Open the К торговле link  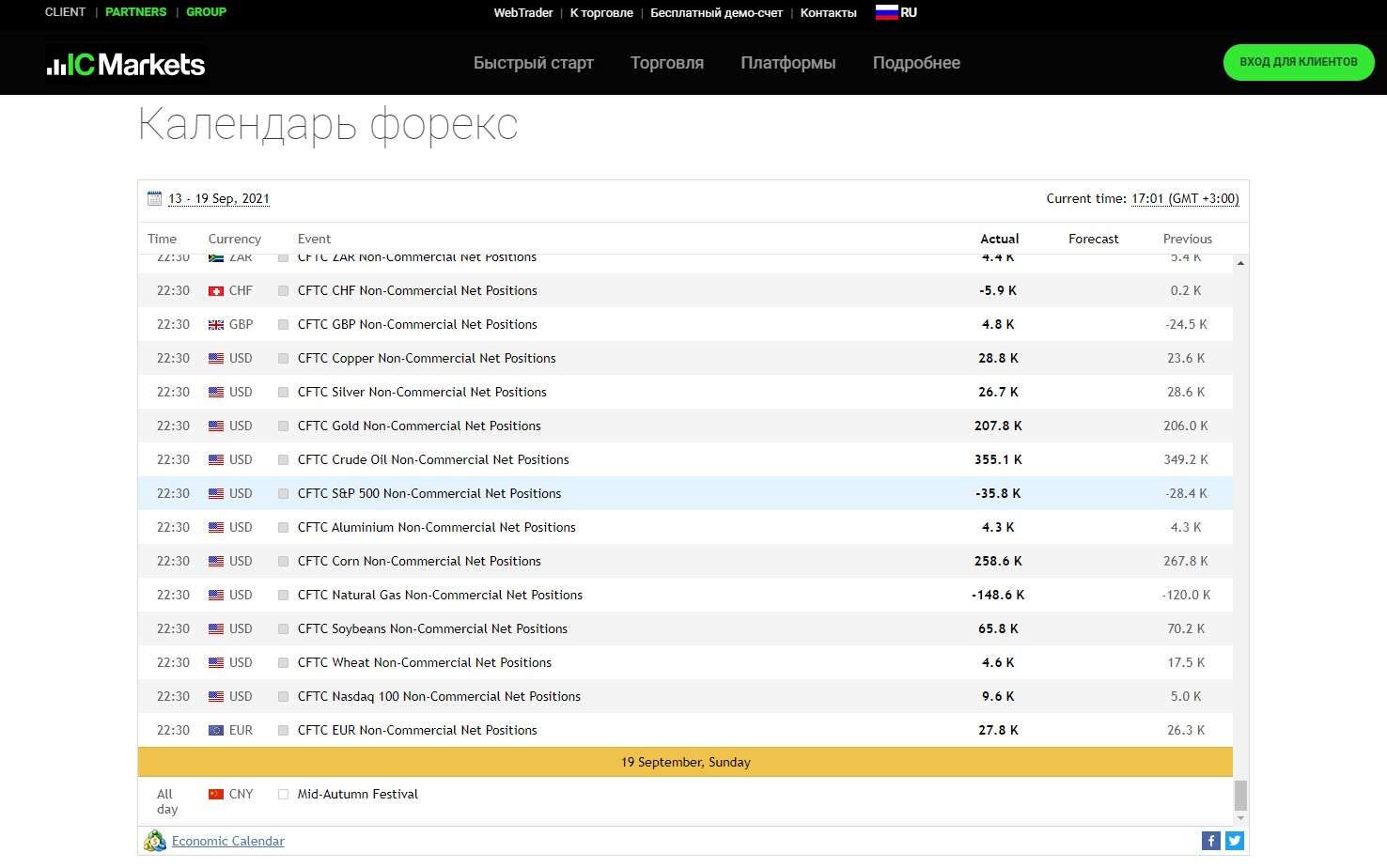pyautogui.click(x=601, y=13)
